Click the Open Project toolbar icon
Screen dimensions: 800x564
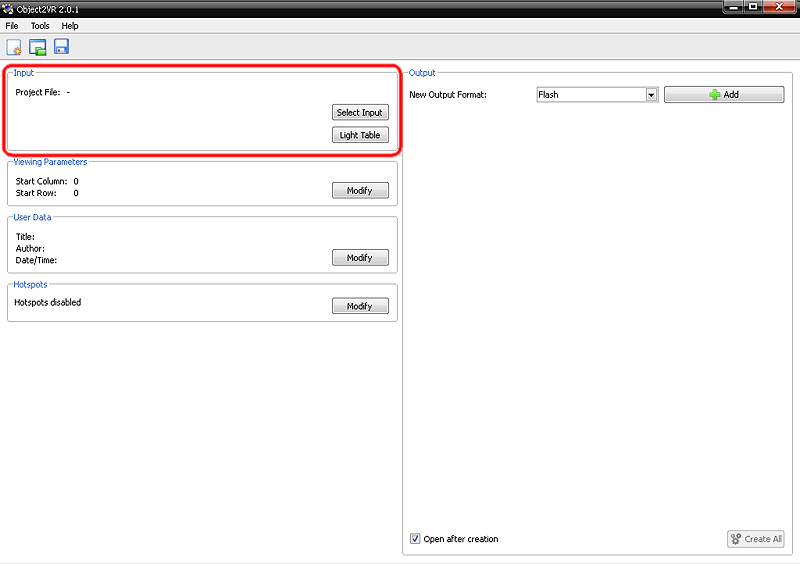tap(38, 47)
